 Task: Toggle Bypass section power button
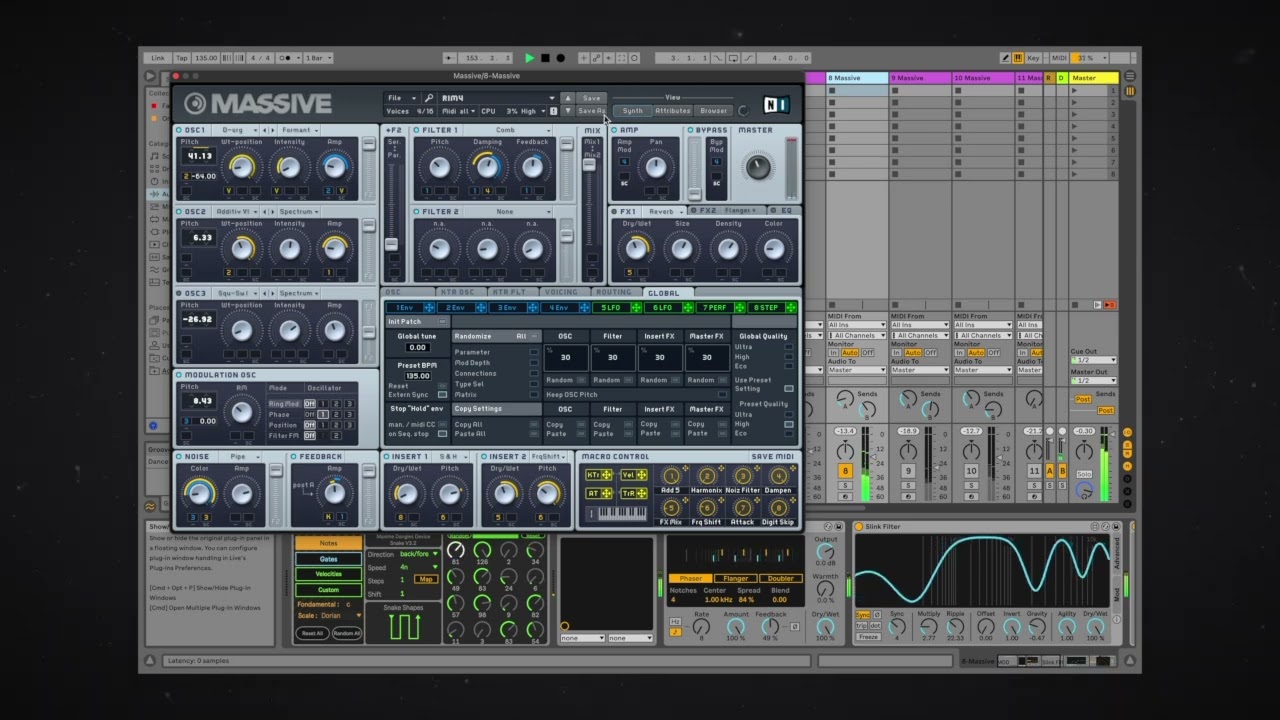pyautogui.click(x=691, y=130)
